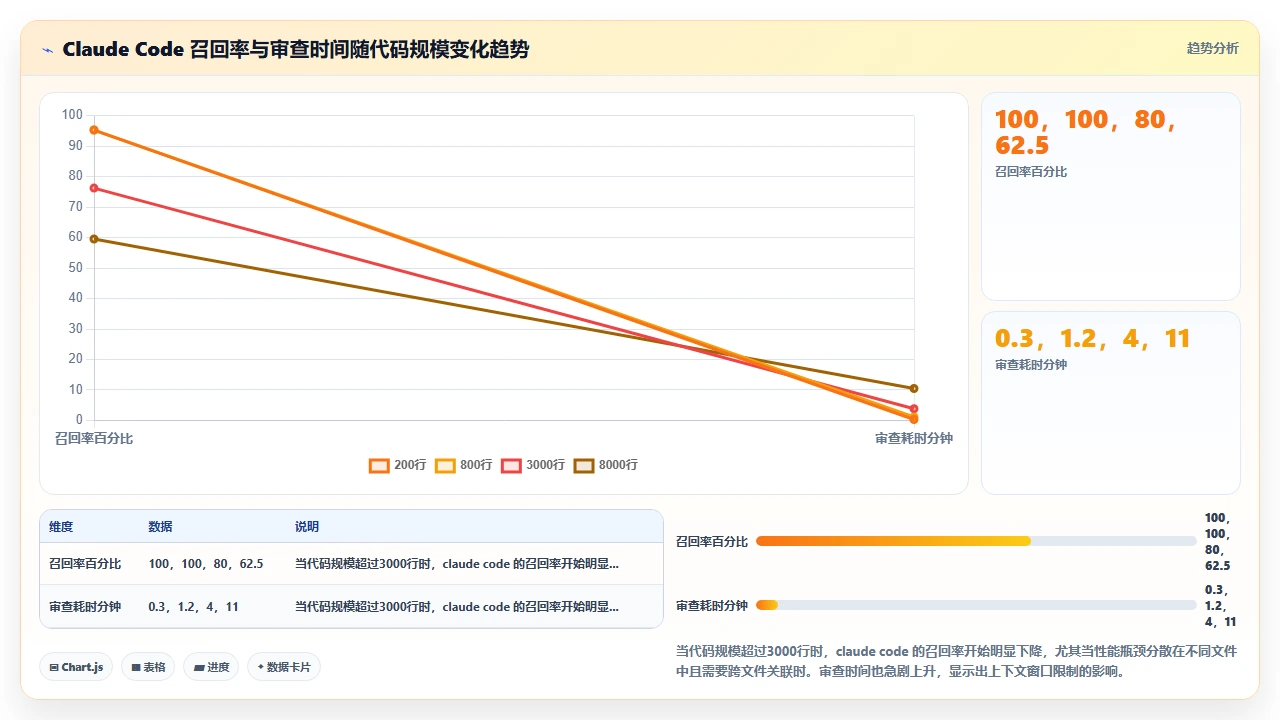Click the y-axis label 50
Image resolution: width=1280 pixels, height=720 pixels.
pyautogui.click(x=75, y=267)
